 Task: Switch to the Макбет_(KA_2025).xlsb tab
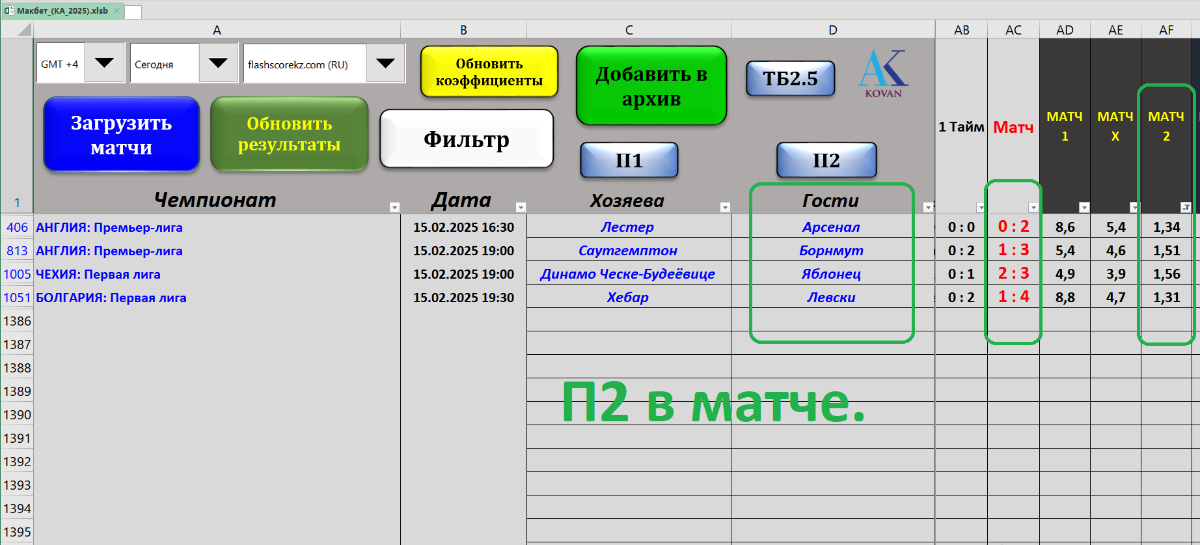coord(59,10)
